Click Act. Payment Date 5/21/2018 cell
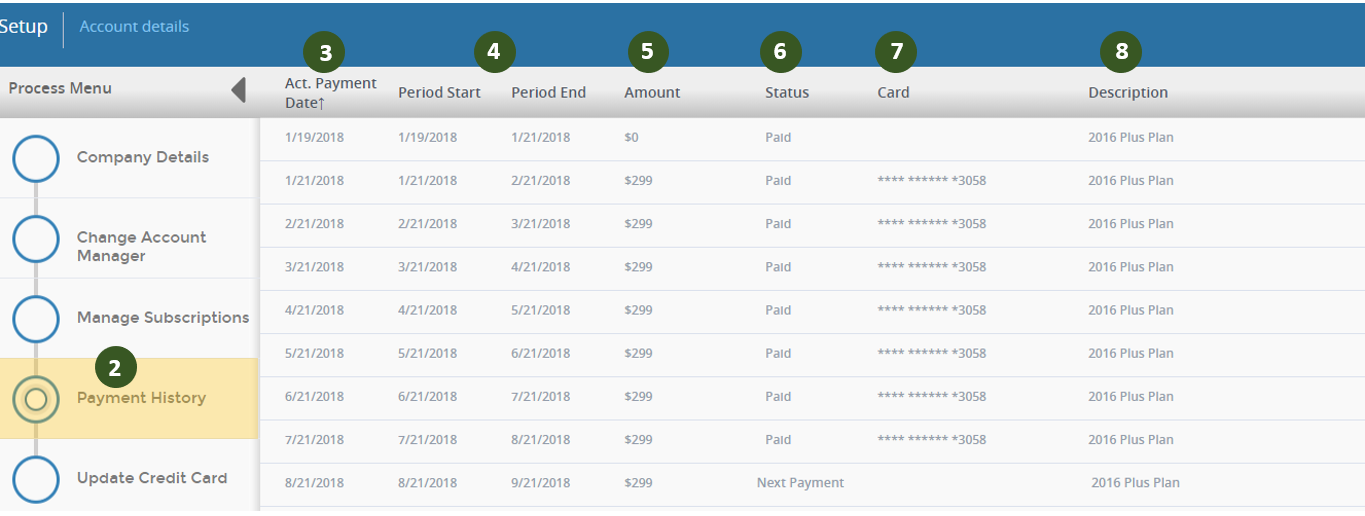Viewport: 1365px width, 516px height. [x=314, y=354]
